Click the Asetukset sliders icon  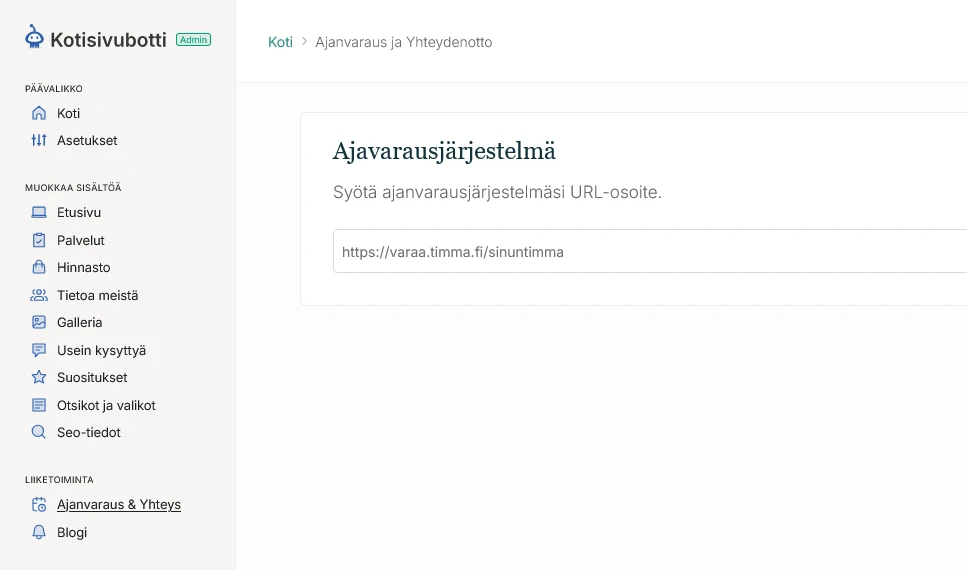39,140
